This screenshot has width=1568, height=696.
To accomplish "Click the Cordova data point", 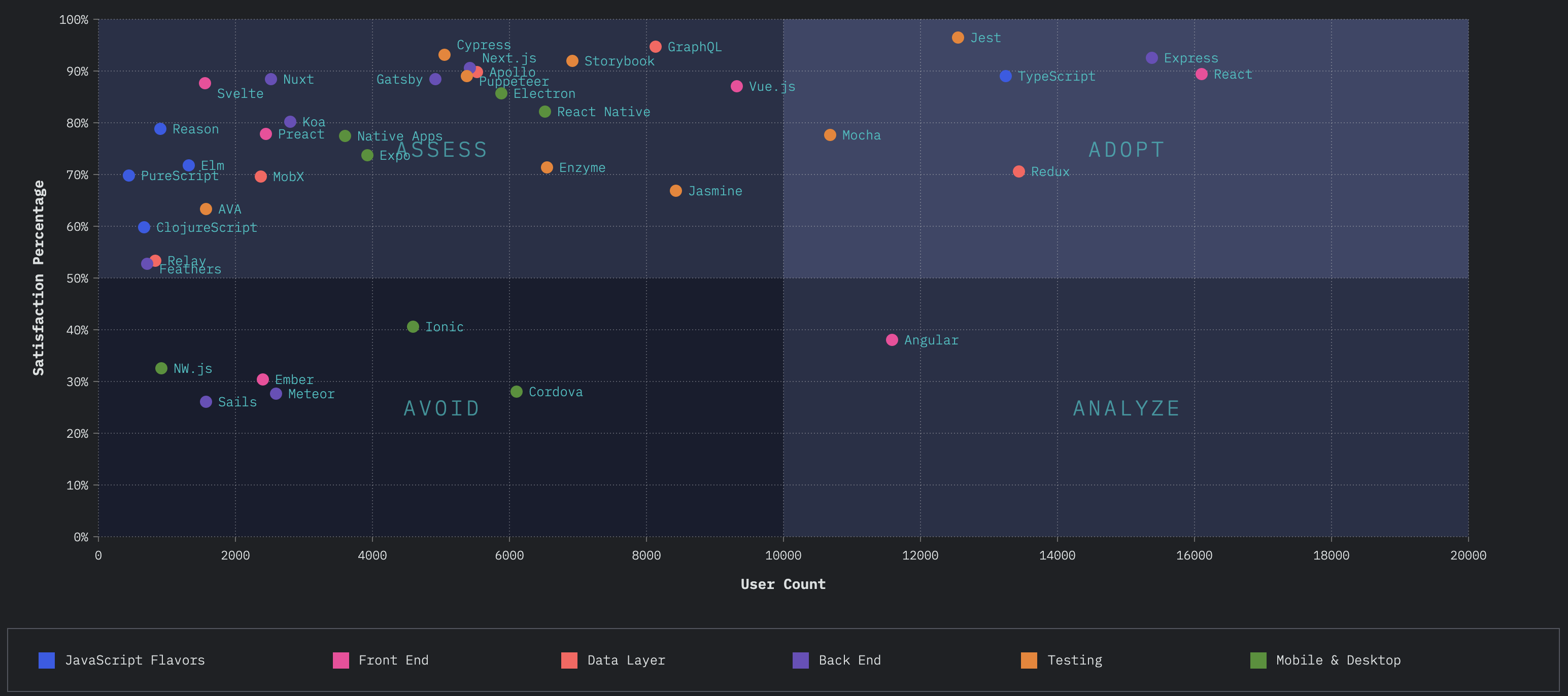I will [516, 392].
